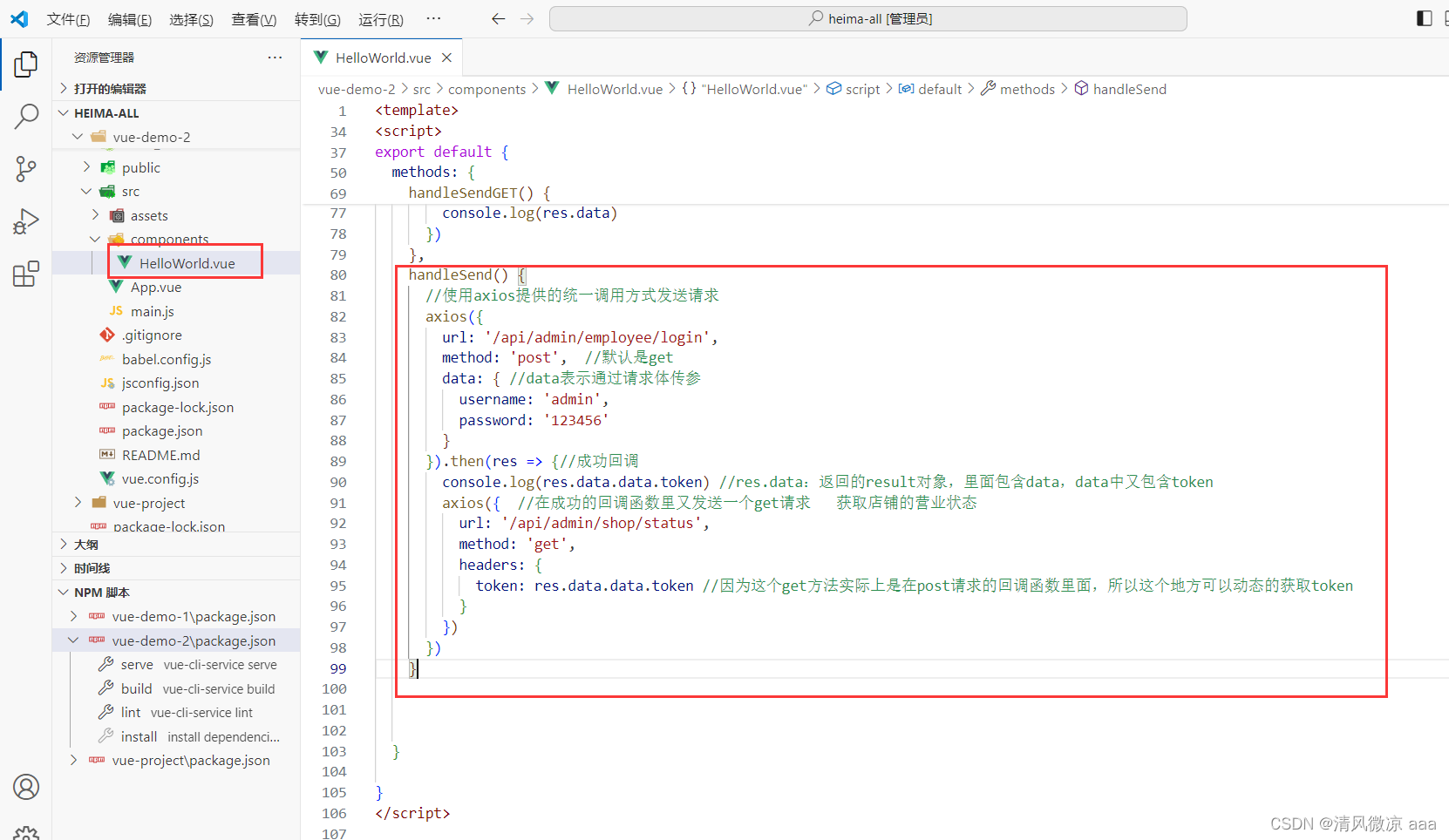Viewport: 1449px width, 840px height.
Task: Open the Accounts menu icon
Action: (26, 787)
